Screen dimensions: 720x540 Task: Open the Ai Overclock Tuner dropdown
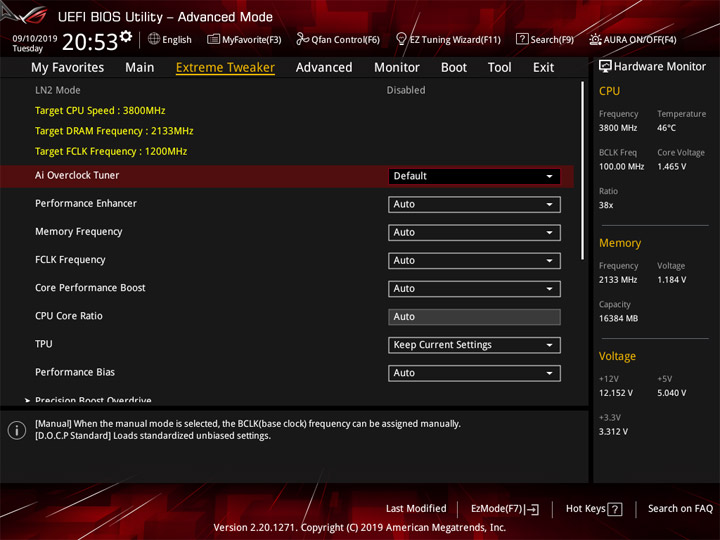point(474,176)
